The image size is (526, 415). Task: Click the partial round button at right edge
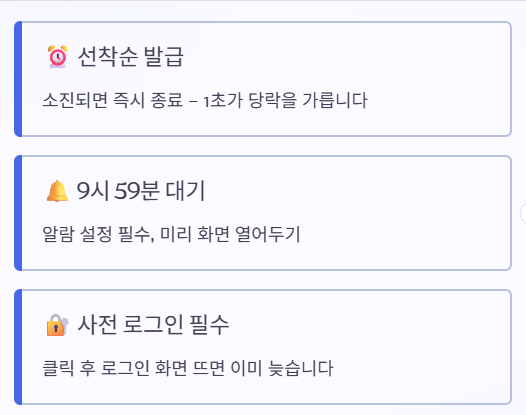point(523,213)
